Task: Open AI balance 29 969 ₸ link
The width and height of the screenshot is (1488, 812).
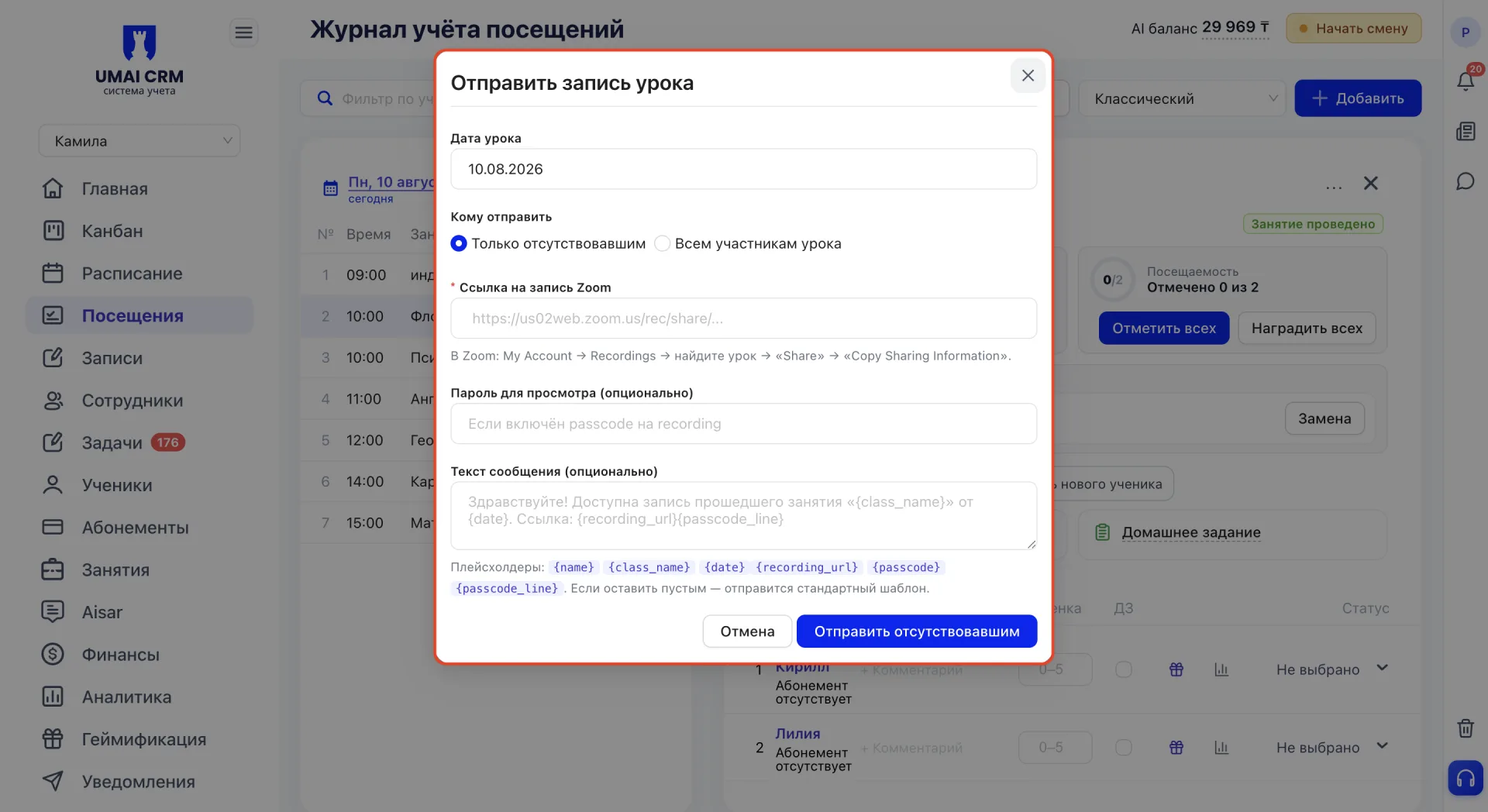Action: 1235,28
